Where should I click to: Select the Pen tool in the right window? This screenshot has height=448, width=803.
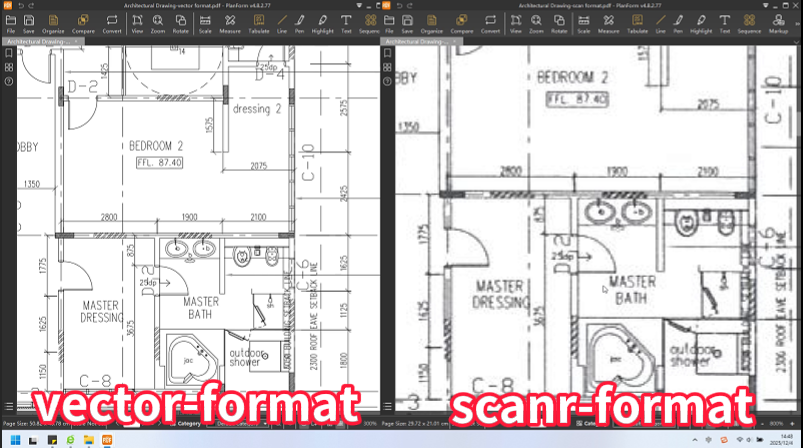click(x=676, y=24)
